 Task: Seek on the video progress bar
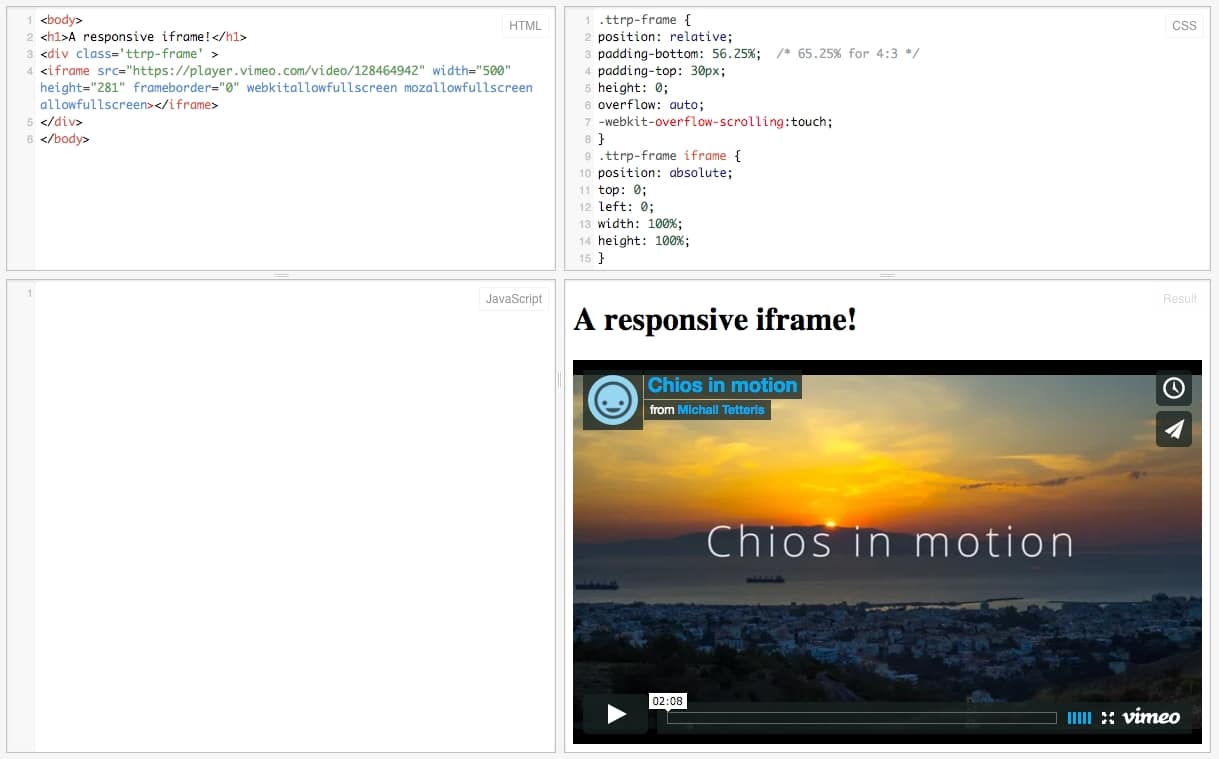click(x=861, y=718)
